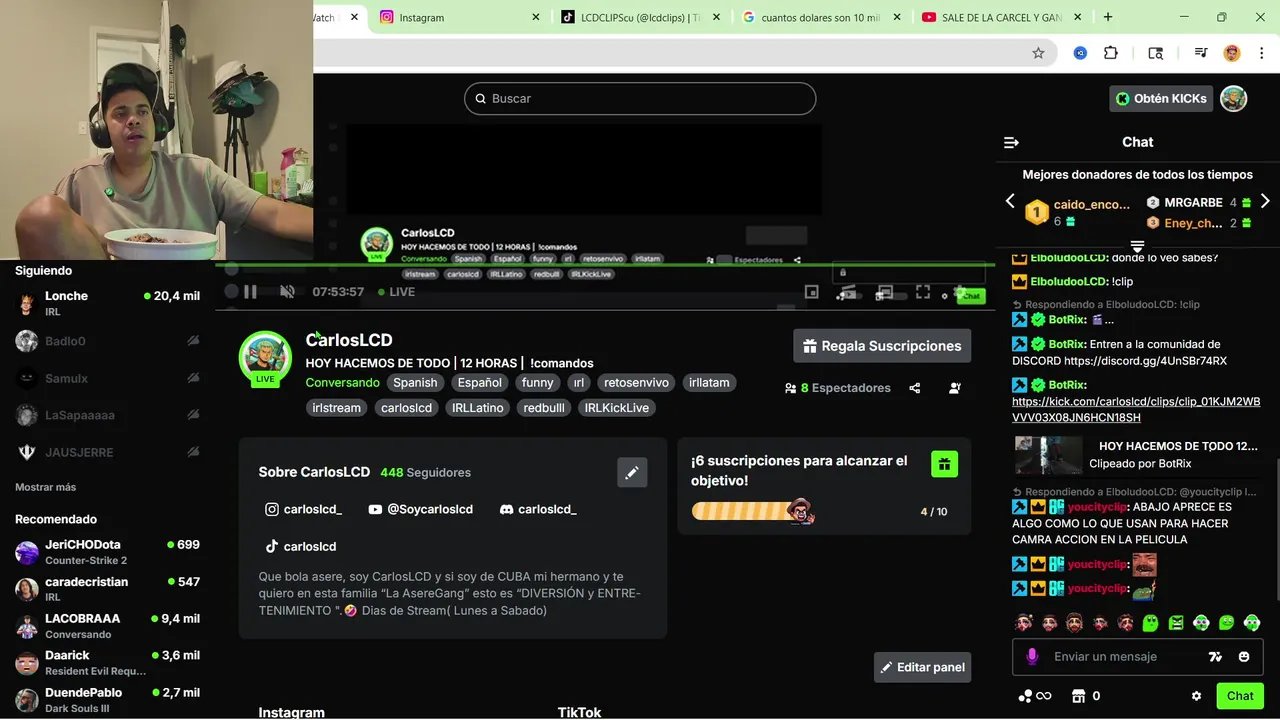Open the DuendePablo recommended channel
This screenshot has width=1280, height=720.
(107, 700)
